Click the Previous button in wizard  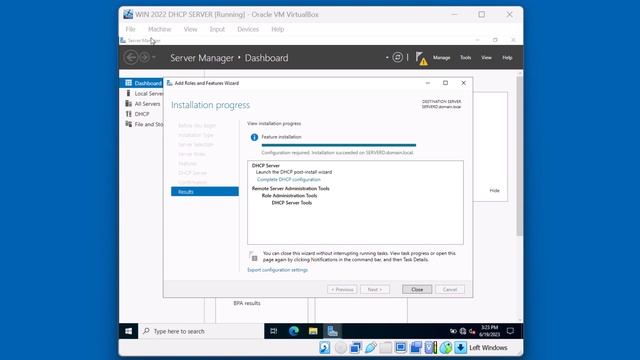(342, 289)
